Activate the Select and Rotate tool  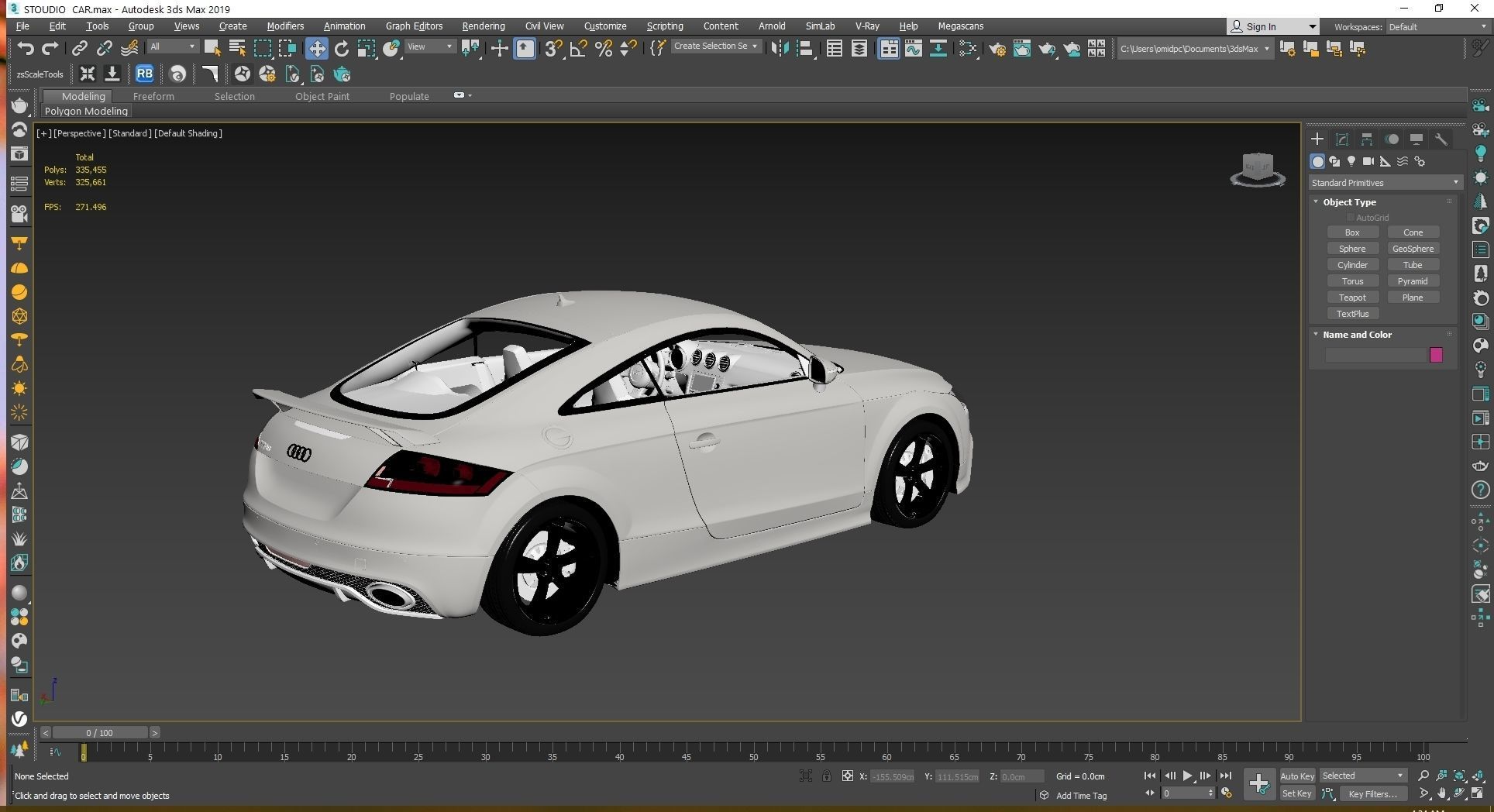coord(342,49)
